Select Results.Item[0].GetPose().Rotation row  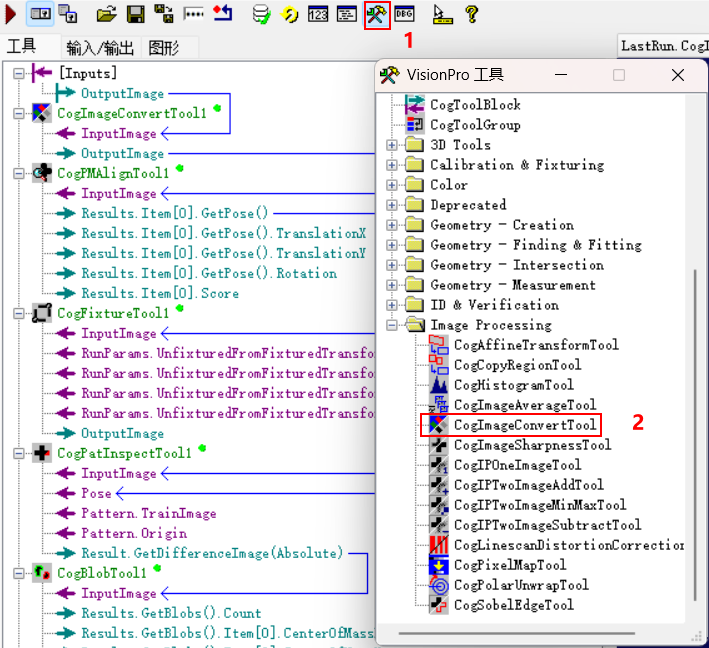[209, 274]
